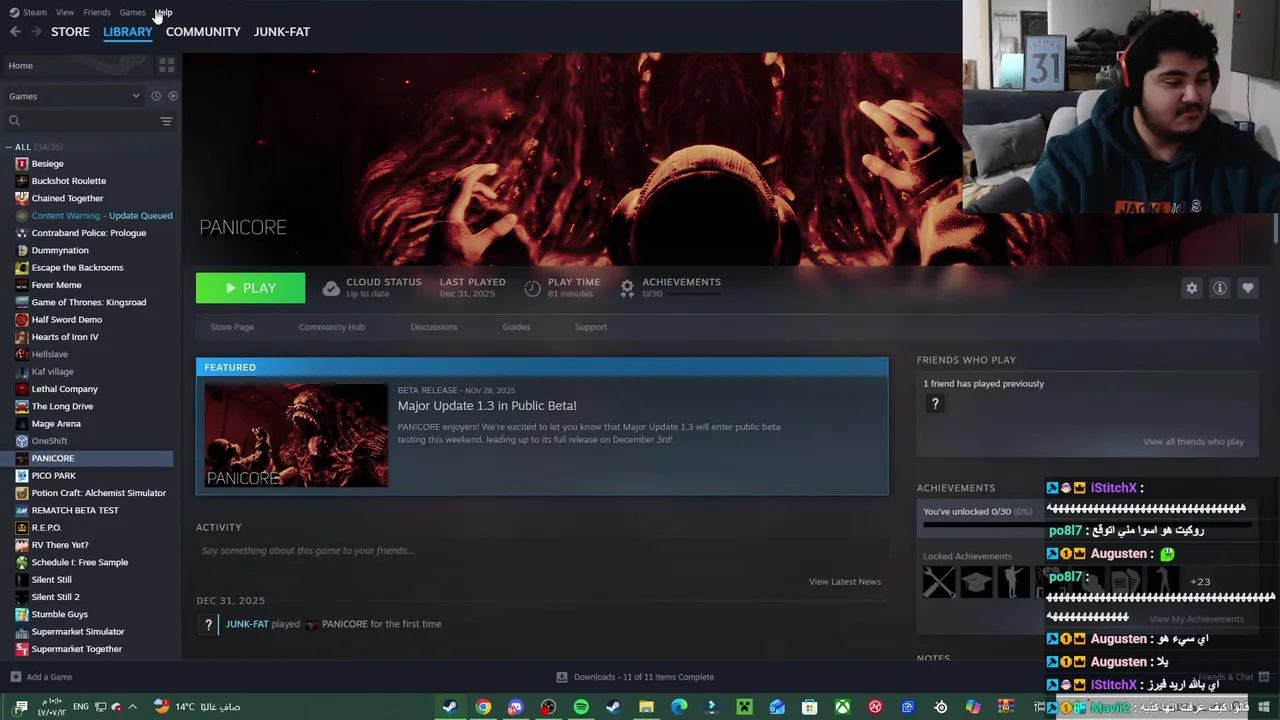Image resolution: width=1280 pixels, height=720 pixels.
Task: Click the JUNK-FAT activity username link
Action: click(x=247, y=624)
